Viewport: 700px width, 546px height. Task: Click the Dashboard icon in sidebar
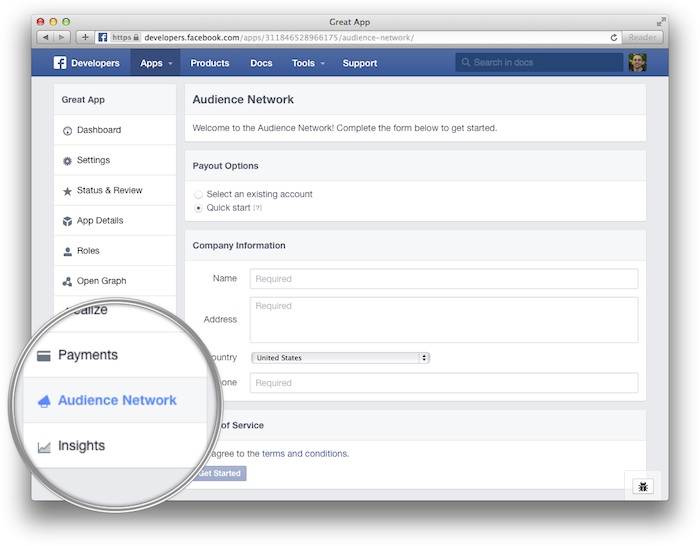67,130
